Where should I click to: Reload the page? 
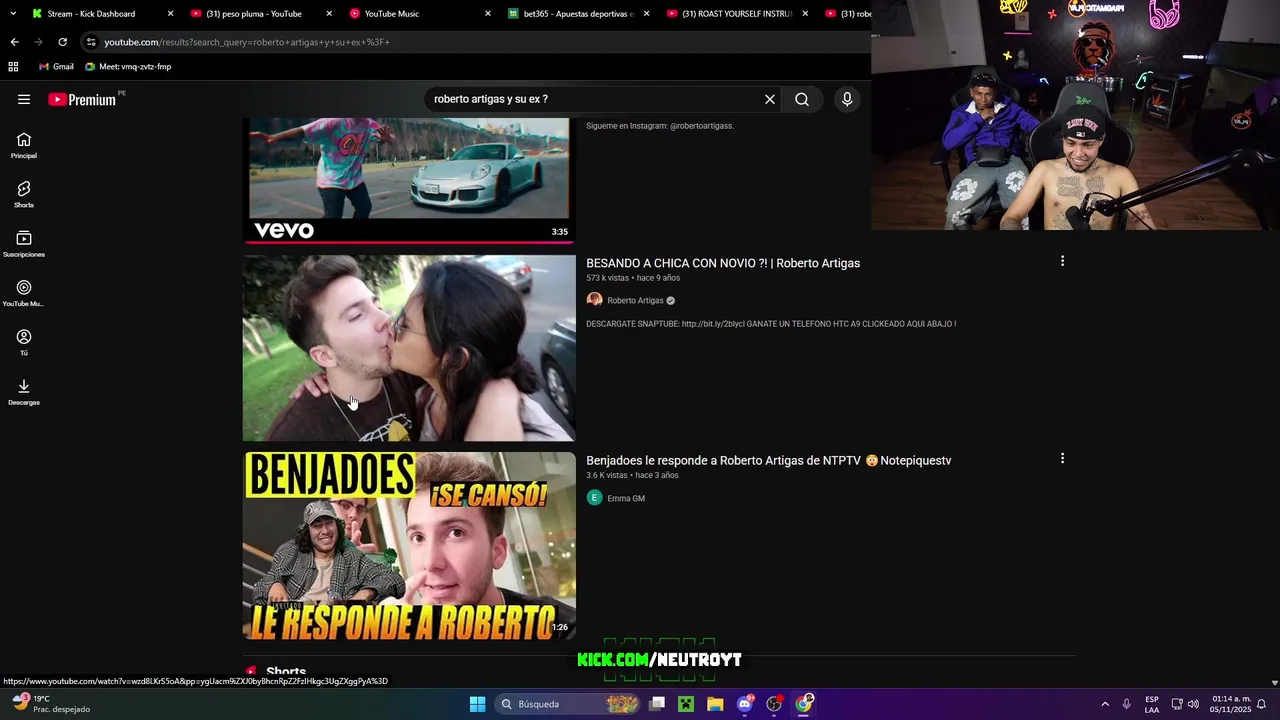click(x=62, y=42)
